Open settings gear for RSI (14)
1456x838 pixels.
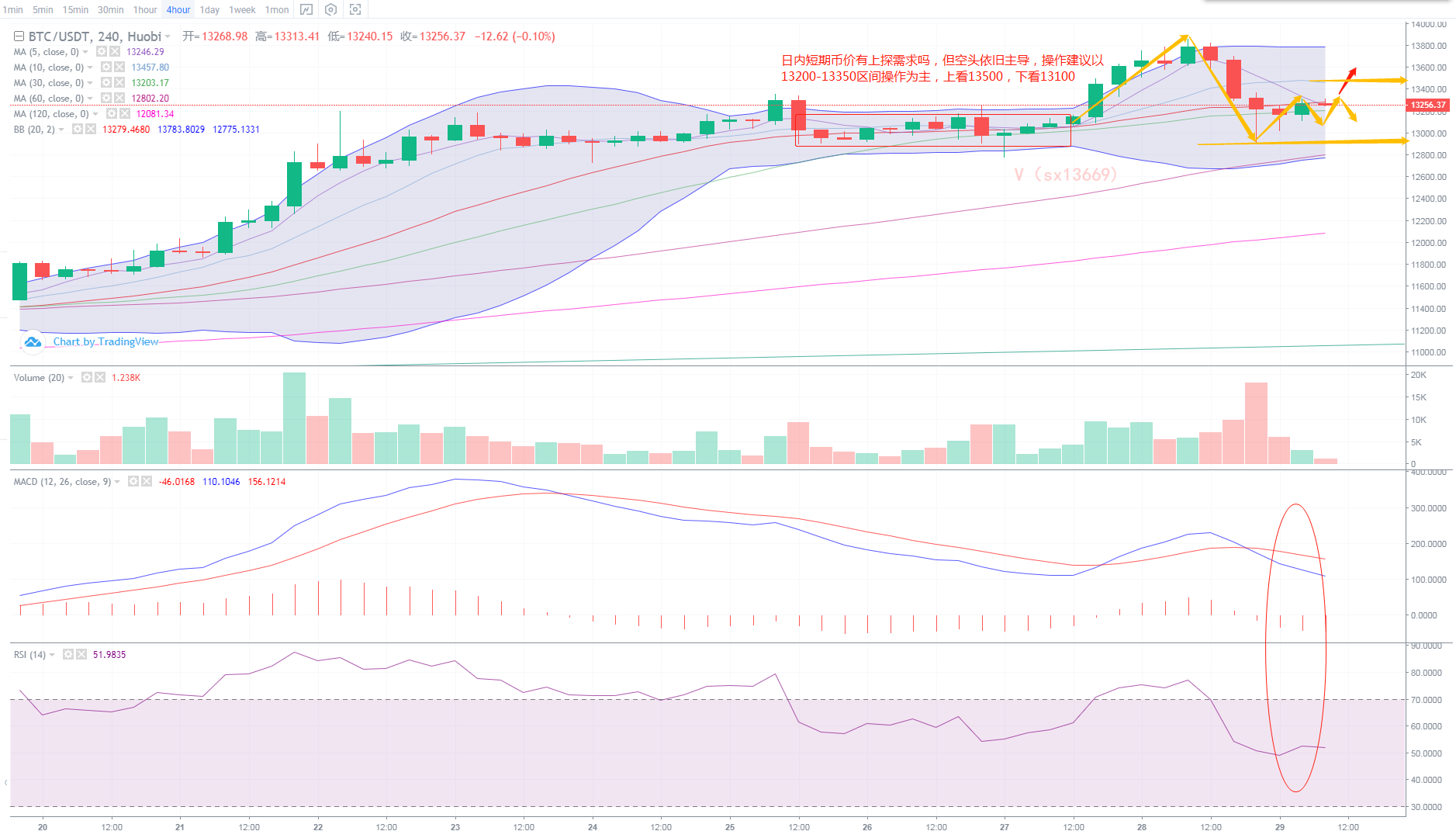pyautogui.click(x=68, y=655)
